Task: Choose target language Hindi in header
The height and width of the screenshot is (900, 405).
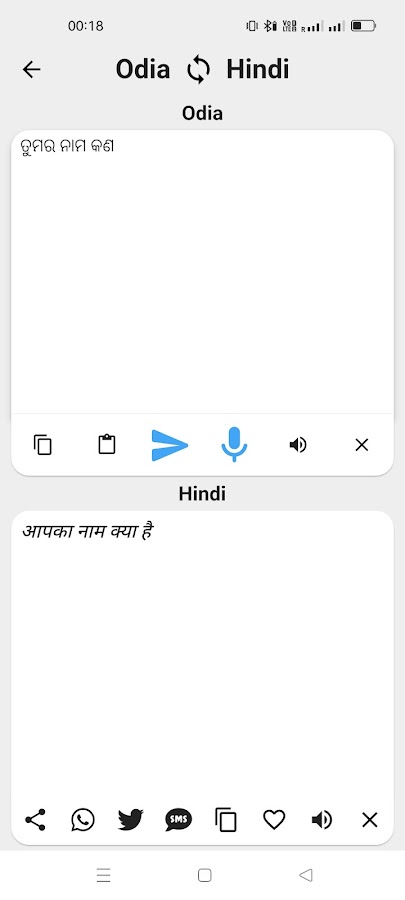Action: [x=258, y=70]
